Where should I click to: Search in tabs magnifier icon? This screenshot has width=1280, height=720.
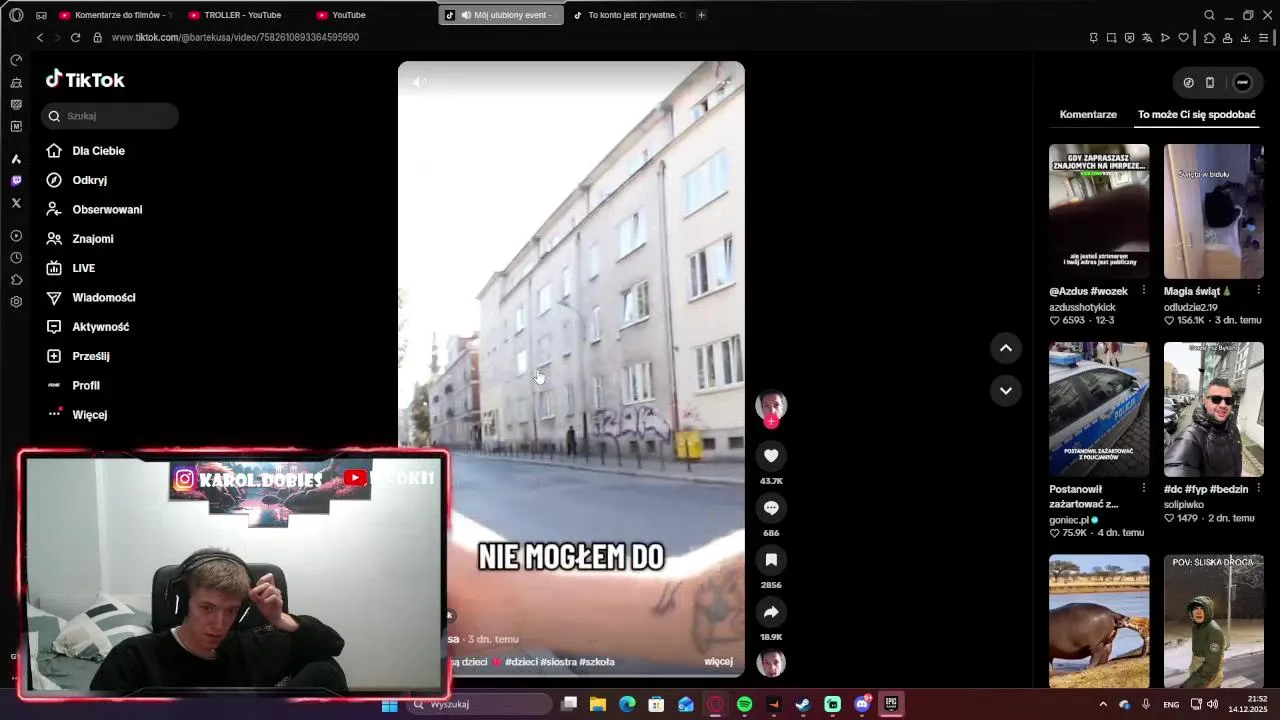click(1209, 15)
